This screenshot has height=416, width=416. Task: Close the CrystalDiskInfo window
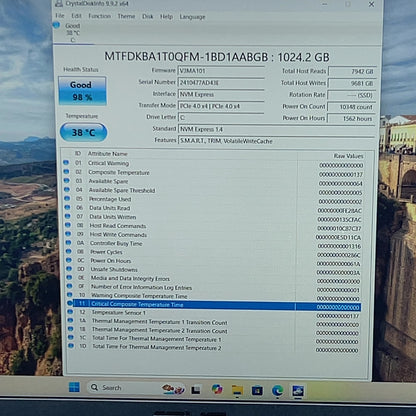pyautogui.click(x=371, y=4)
